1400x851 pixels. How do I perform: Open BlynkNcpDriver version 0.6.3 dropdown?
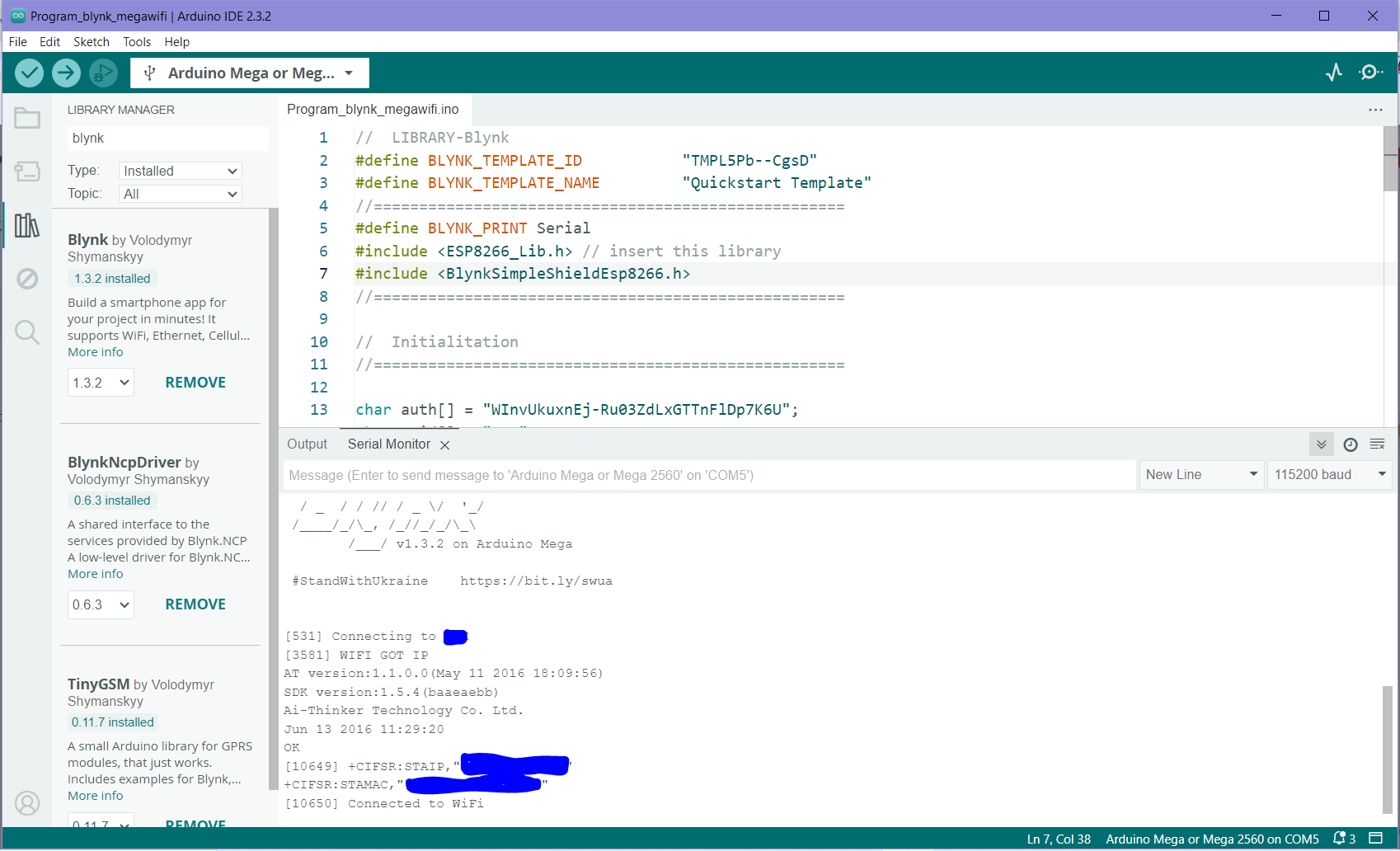(x=101, y=604)
